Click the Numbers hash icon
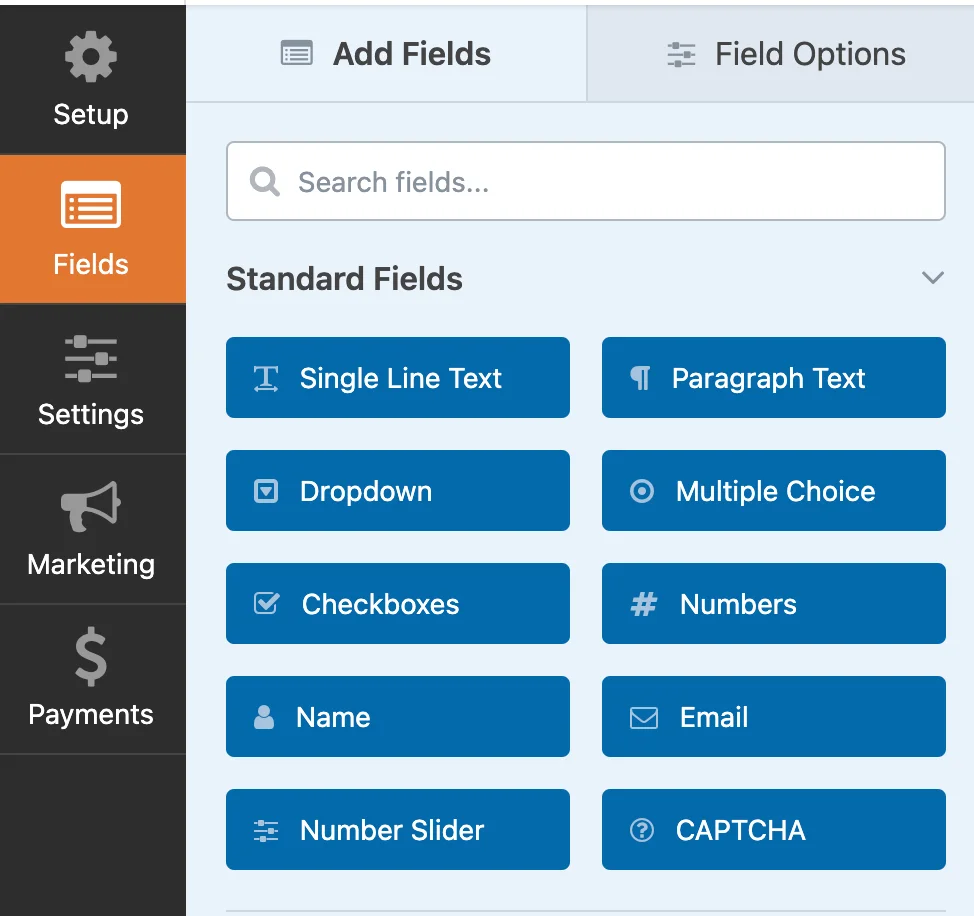 (644, 604)
